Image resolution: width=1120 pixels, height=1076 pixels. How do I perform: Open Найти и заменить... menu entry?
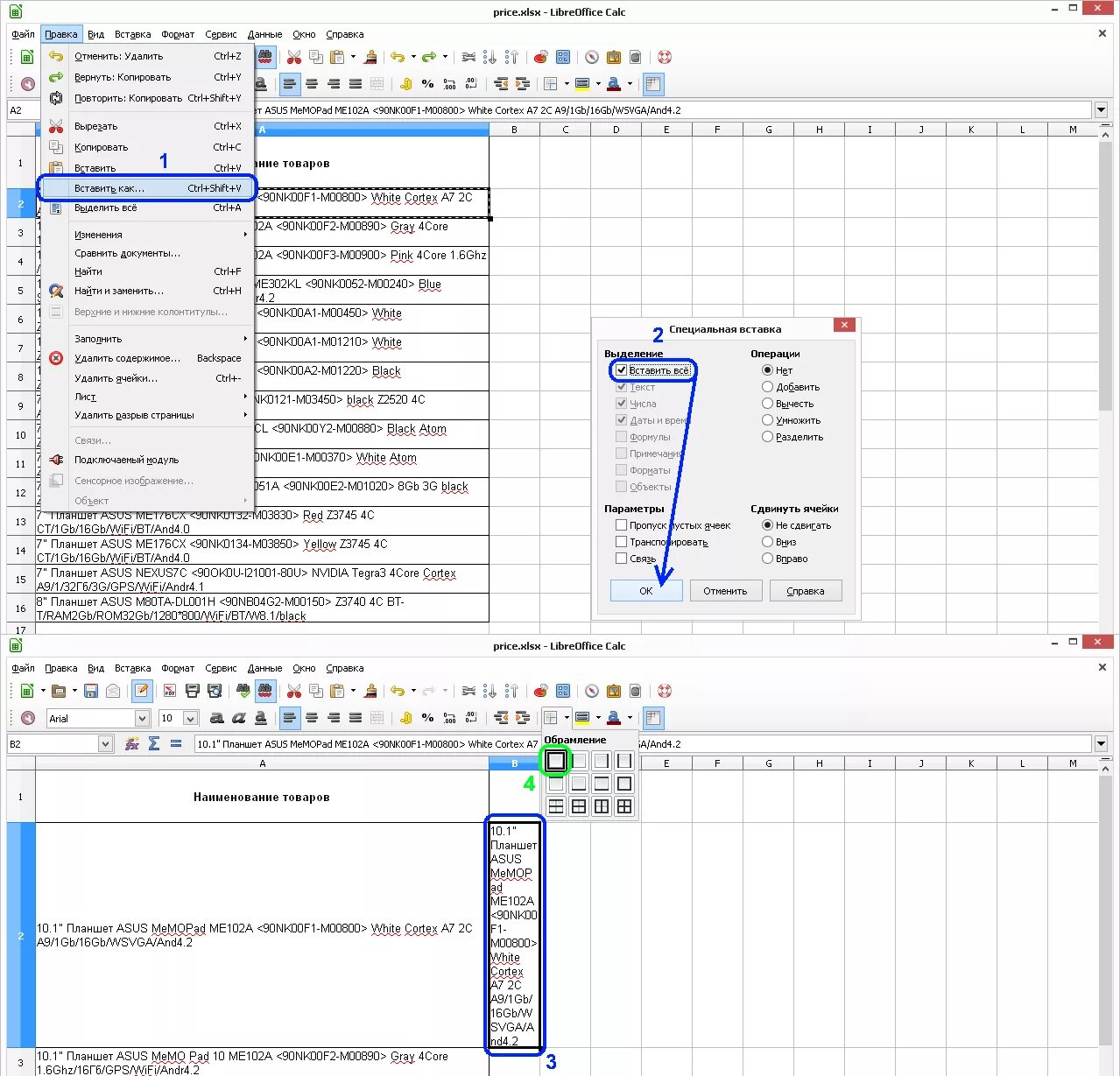pos(146,291)
